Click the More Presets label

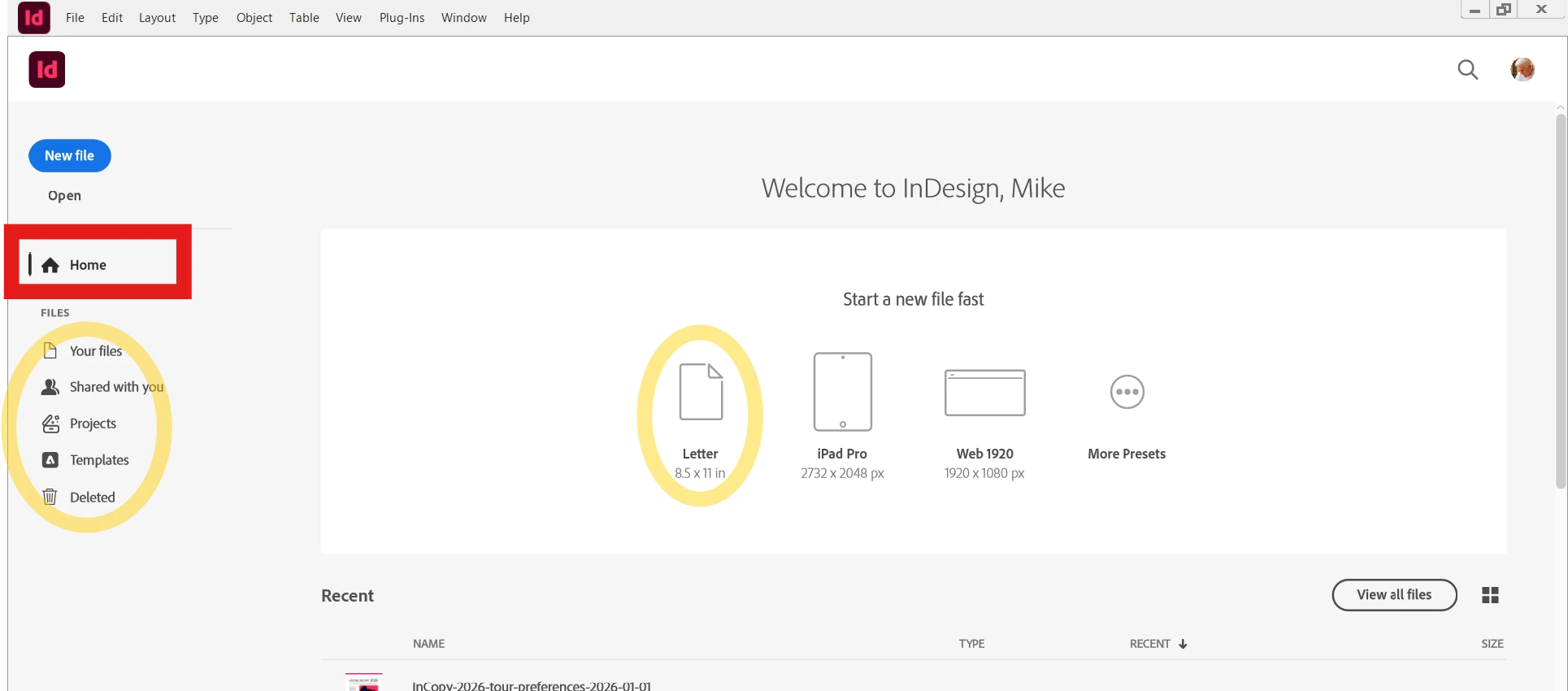[x=1127, y=454]
